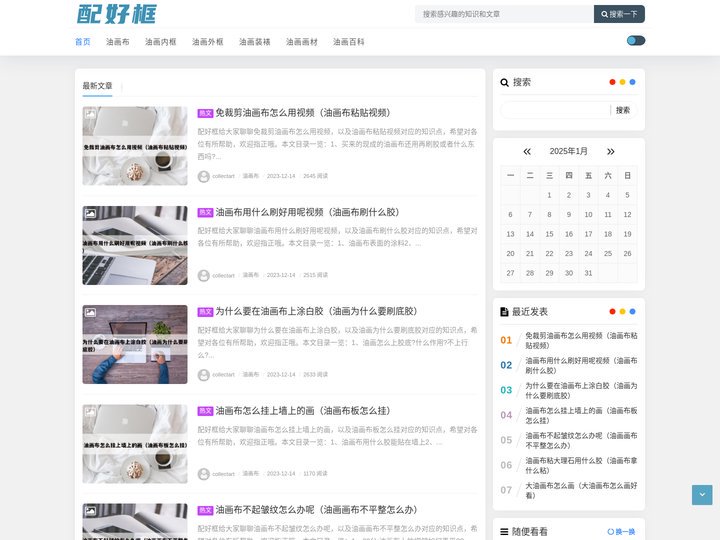720x540 pixels.
Task: Click red dot in 搜索 widget header
Action: 612,82
